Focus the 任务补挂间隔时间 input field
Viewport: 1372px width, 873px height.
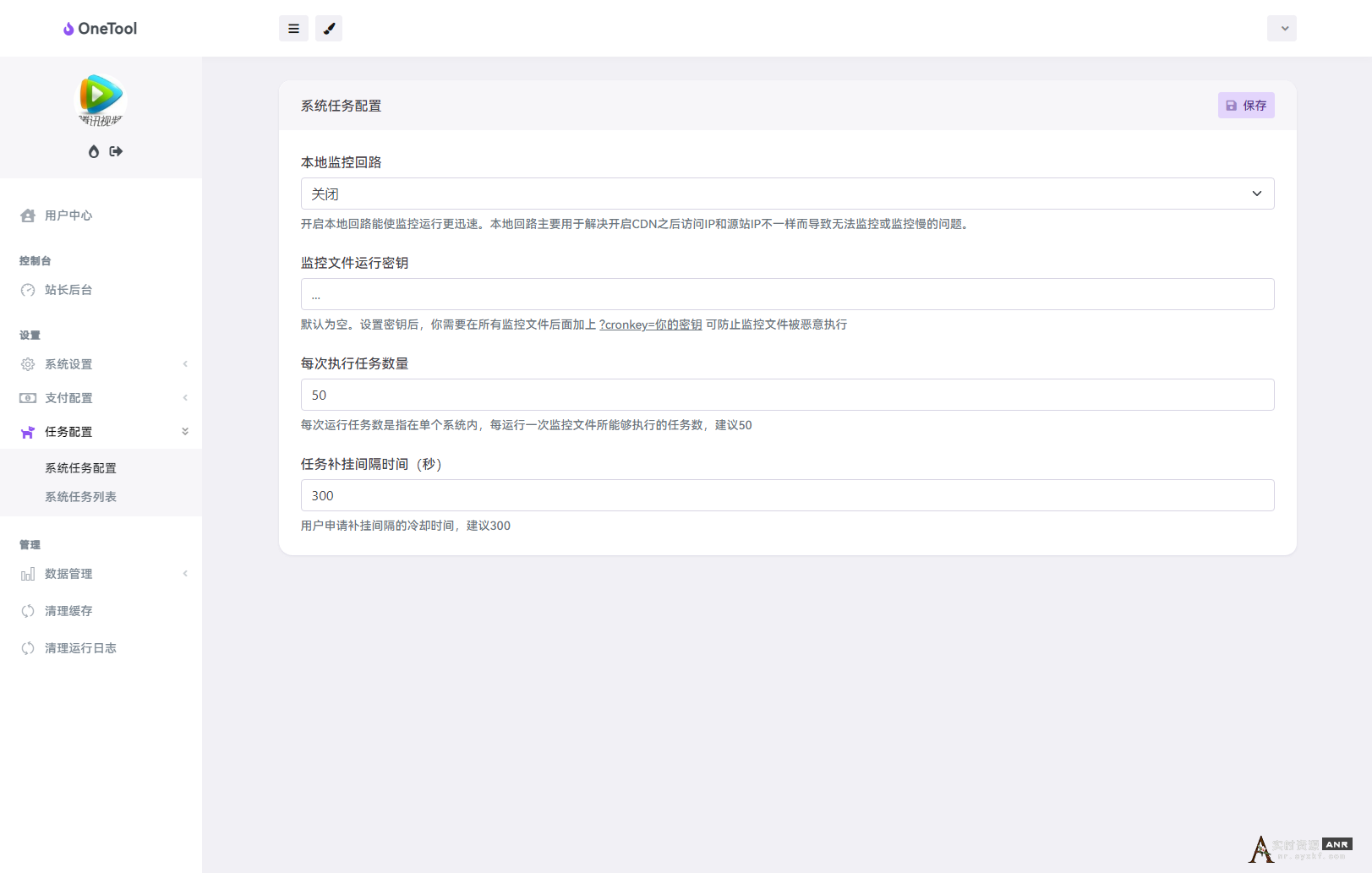point(787,495)
